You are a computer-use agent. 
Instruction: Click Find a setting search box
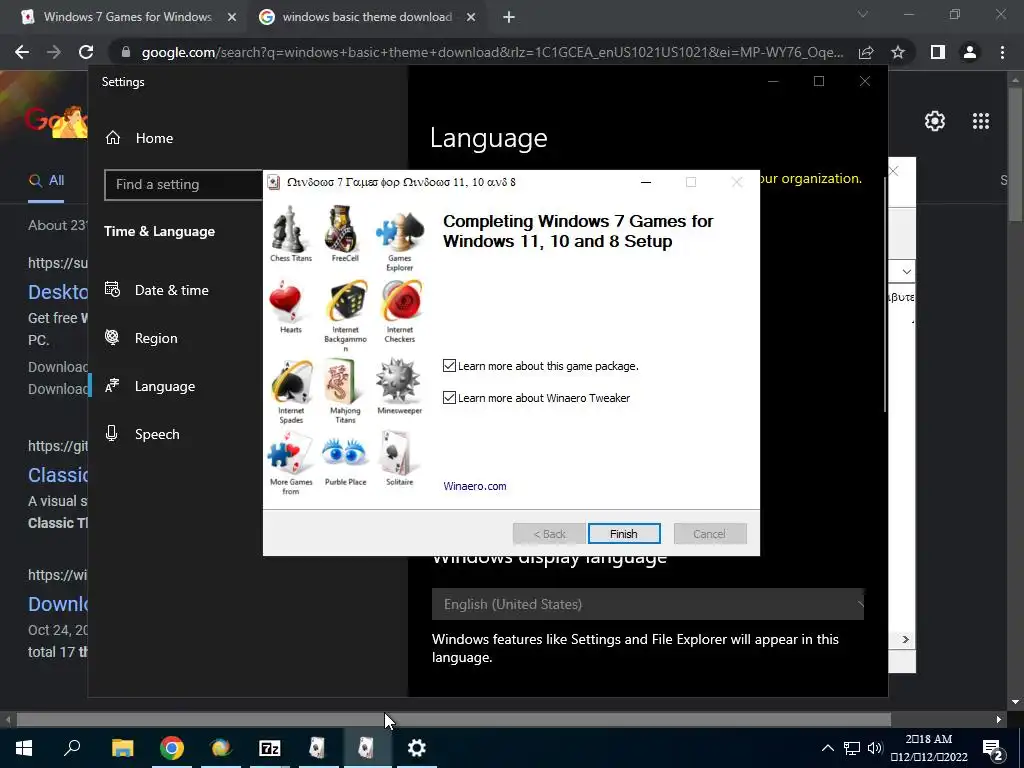(184, 184)
